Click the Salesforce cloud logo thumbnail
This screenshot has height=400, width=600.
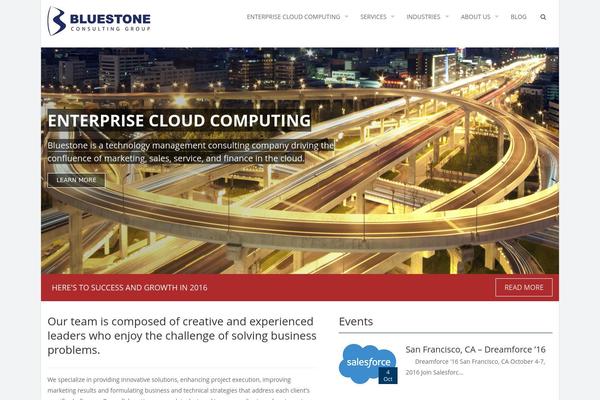pyautogui.click(x=368, y=364)
